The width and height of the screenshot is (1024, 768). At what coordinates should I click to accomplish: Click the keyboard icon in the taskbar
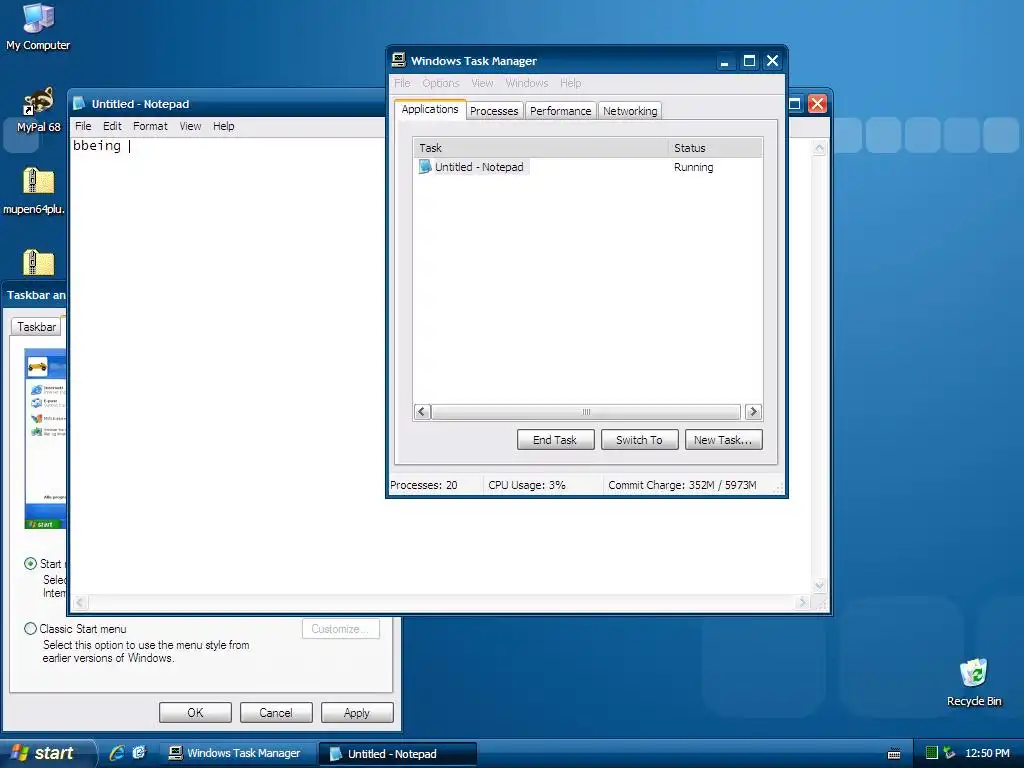coord(894,754)
